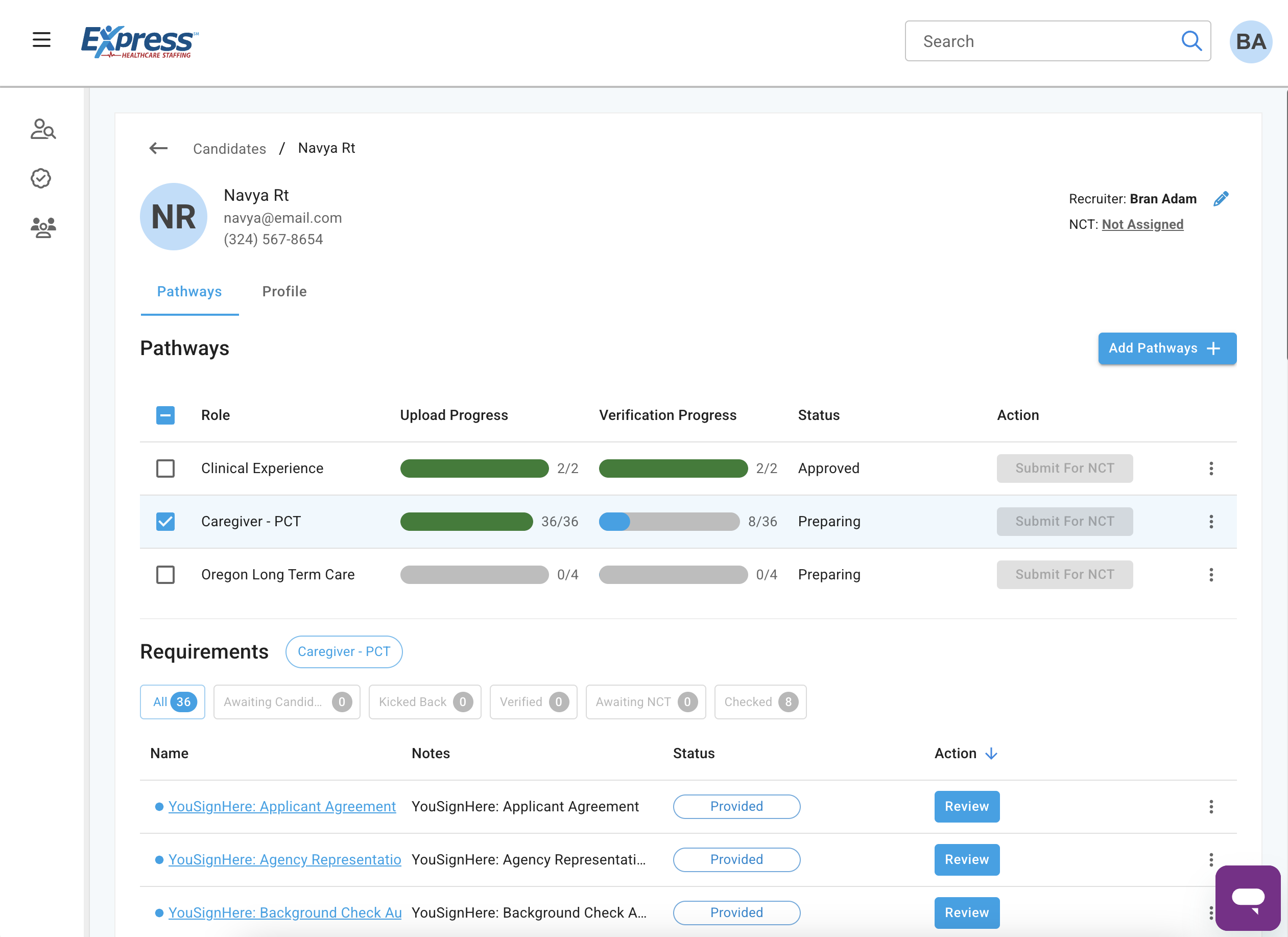Click the Caregiver - PCT verification progress bar
The width and height of the screenshot is (1288, 937).
(x=669, y=522)
